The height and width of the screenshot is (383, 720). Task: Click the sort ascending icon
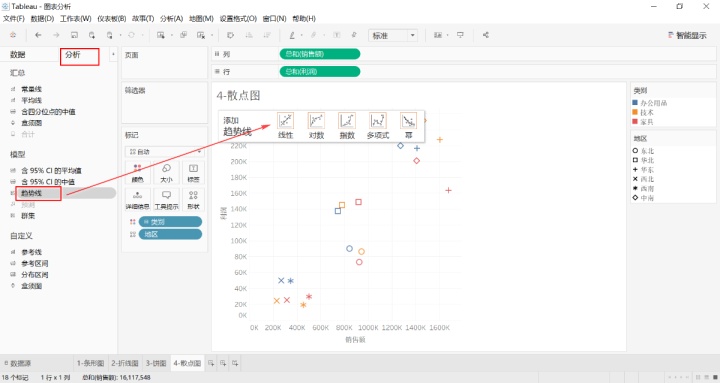click(x=249, y=35)
